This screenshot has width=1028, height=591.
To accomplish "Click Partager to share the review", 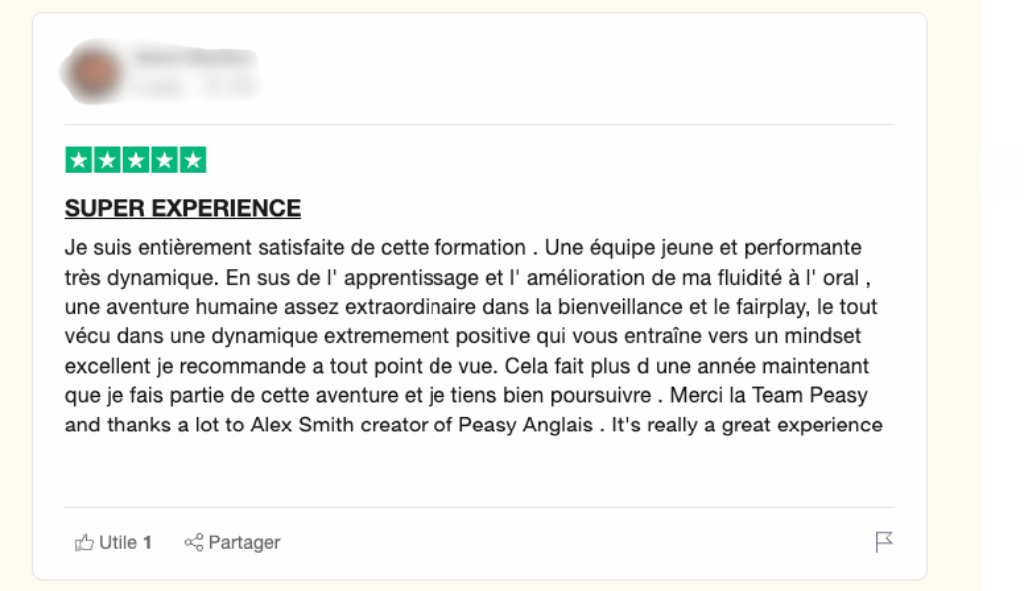I will tap(243, 542).
